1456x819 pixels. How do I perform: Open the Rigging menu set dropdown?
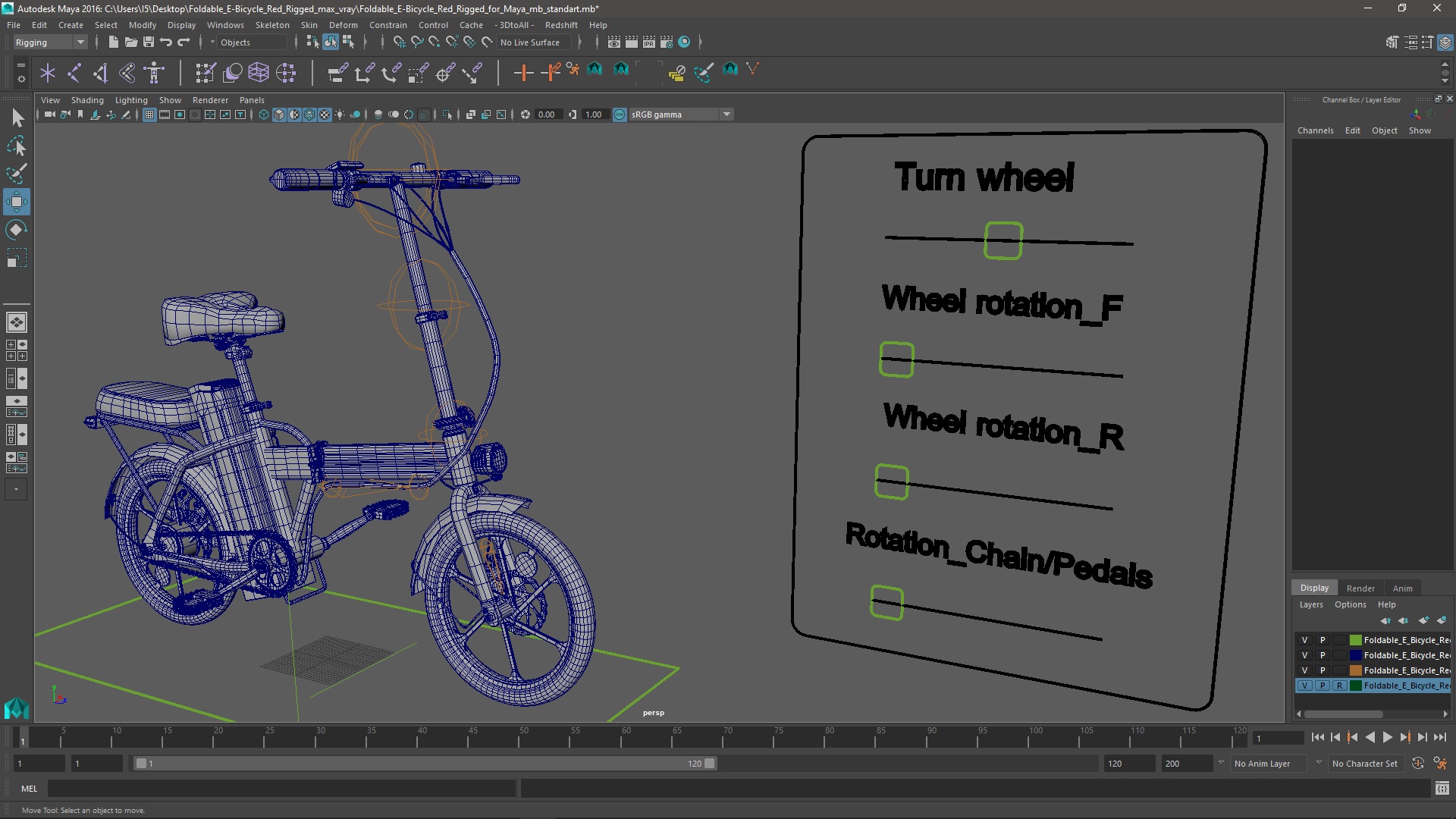coord(50,42)
